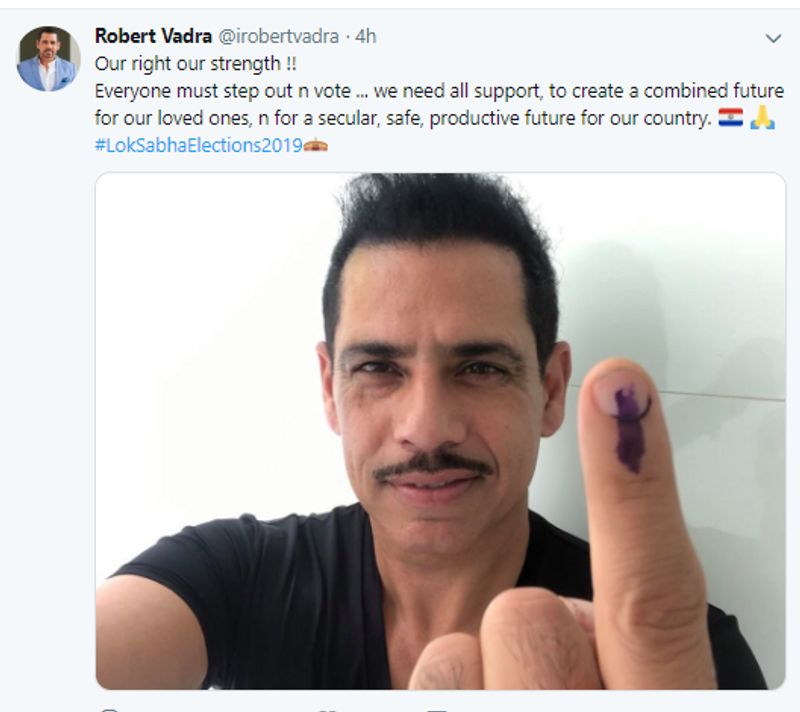The image size is (800, 712).
Task: Click the flag emoji in the tweet
Action: click(731, 118)
